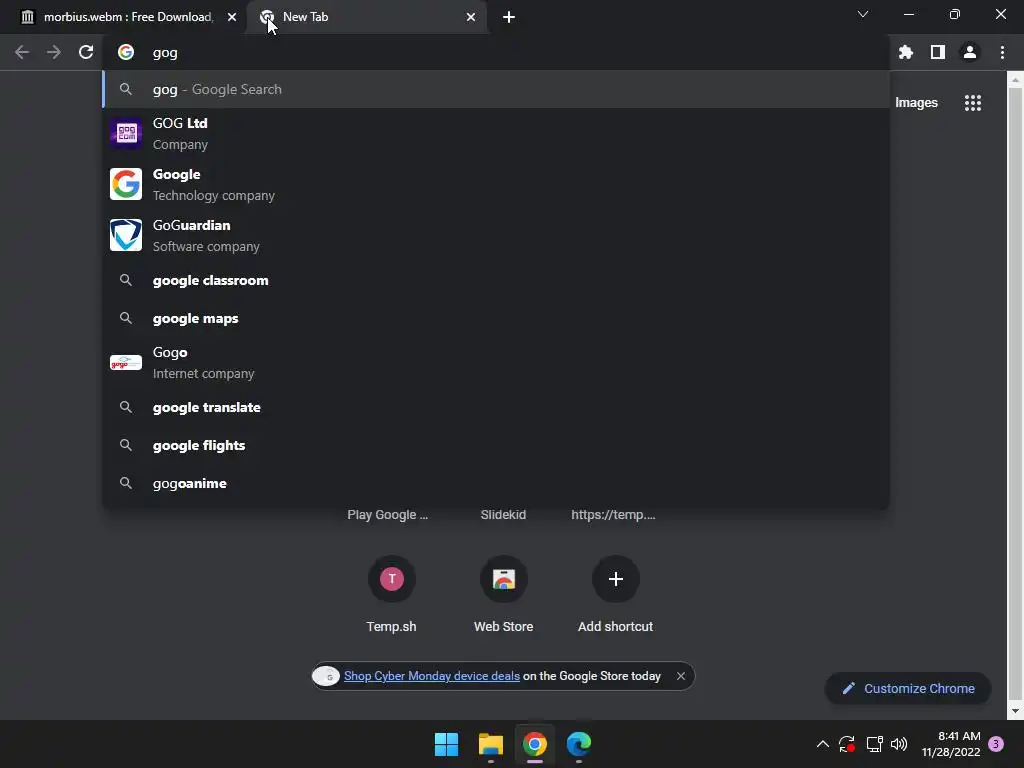1024x768 pixels.
Task: Click the Customize Chrome button
Action: tap(908, 688)
